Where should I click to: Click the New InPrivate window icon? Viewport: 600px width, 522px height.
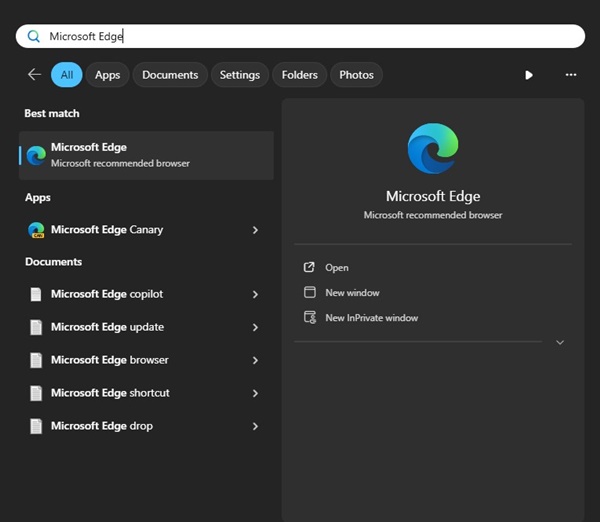(x=310, y=317)
